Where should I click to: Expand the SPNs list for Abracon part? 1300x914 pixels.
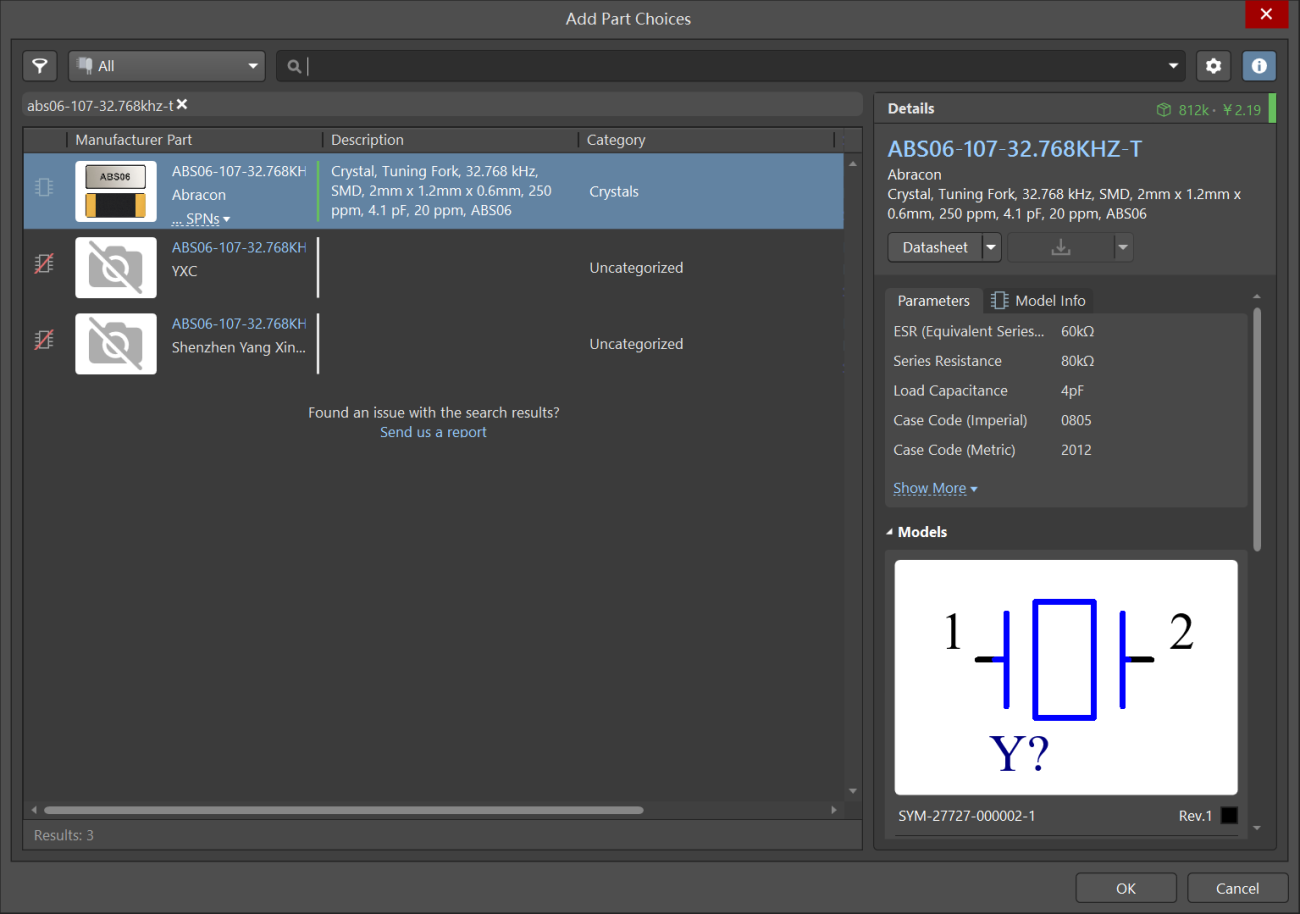201,219
